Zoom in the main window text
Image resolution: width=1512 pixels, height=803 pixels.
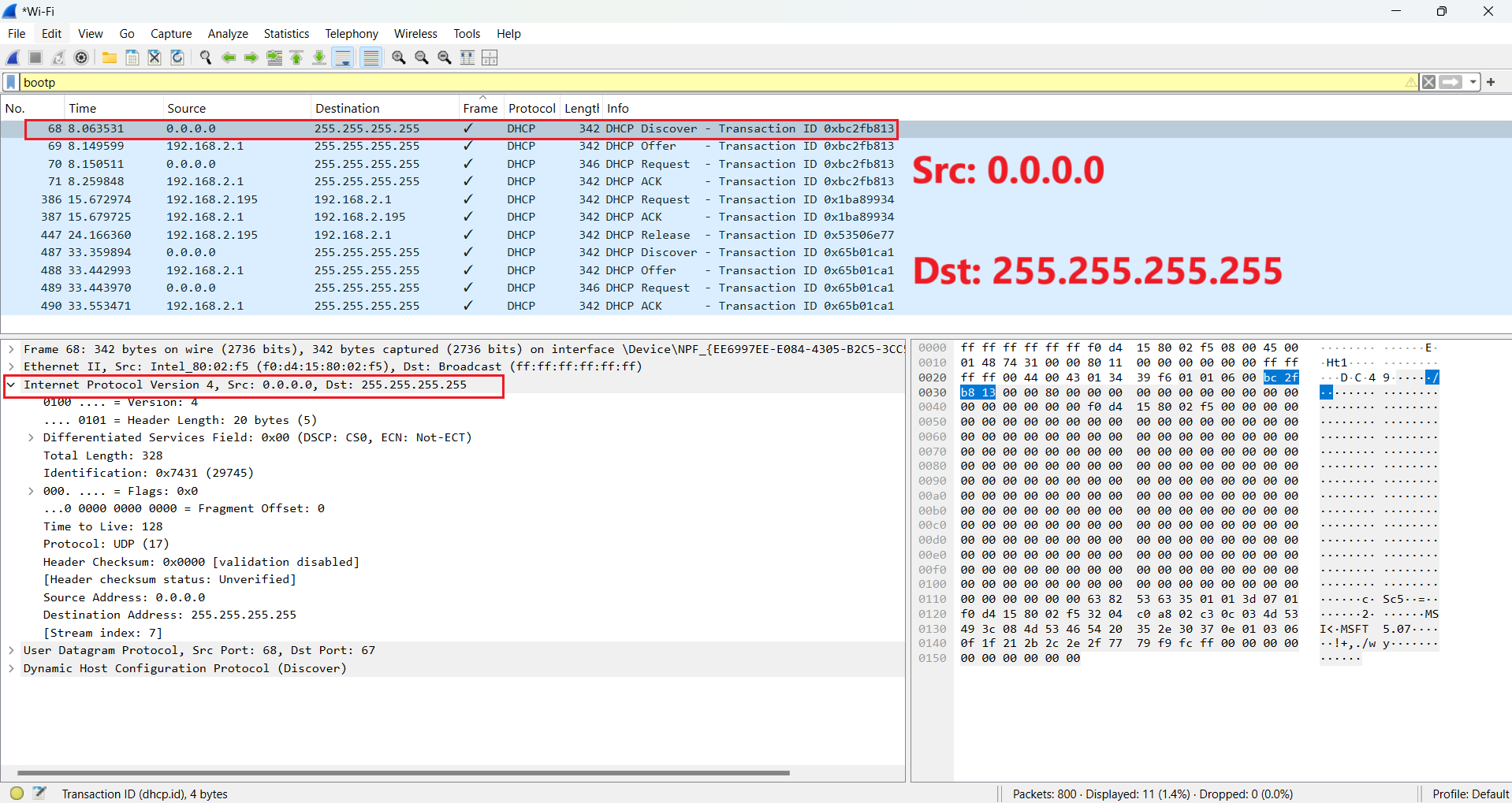[399, 58]
